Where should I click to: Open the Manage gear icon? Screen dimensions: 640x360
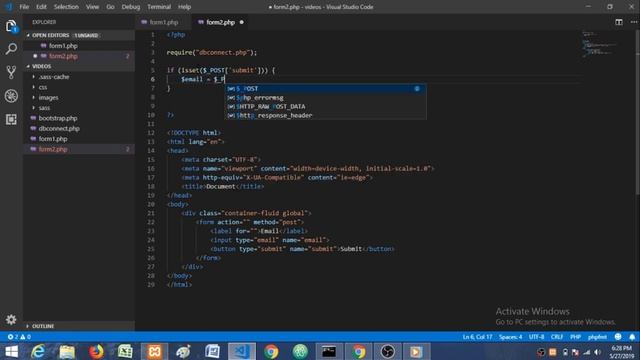(x=11, y=320)
